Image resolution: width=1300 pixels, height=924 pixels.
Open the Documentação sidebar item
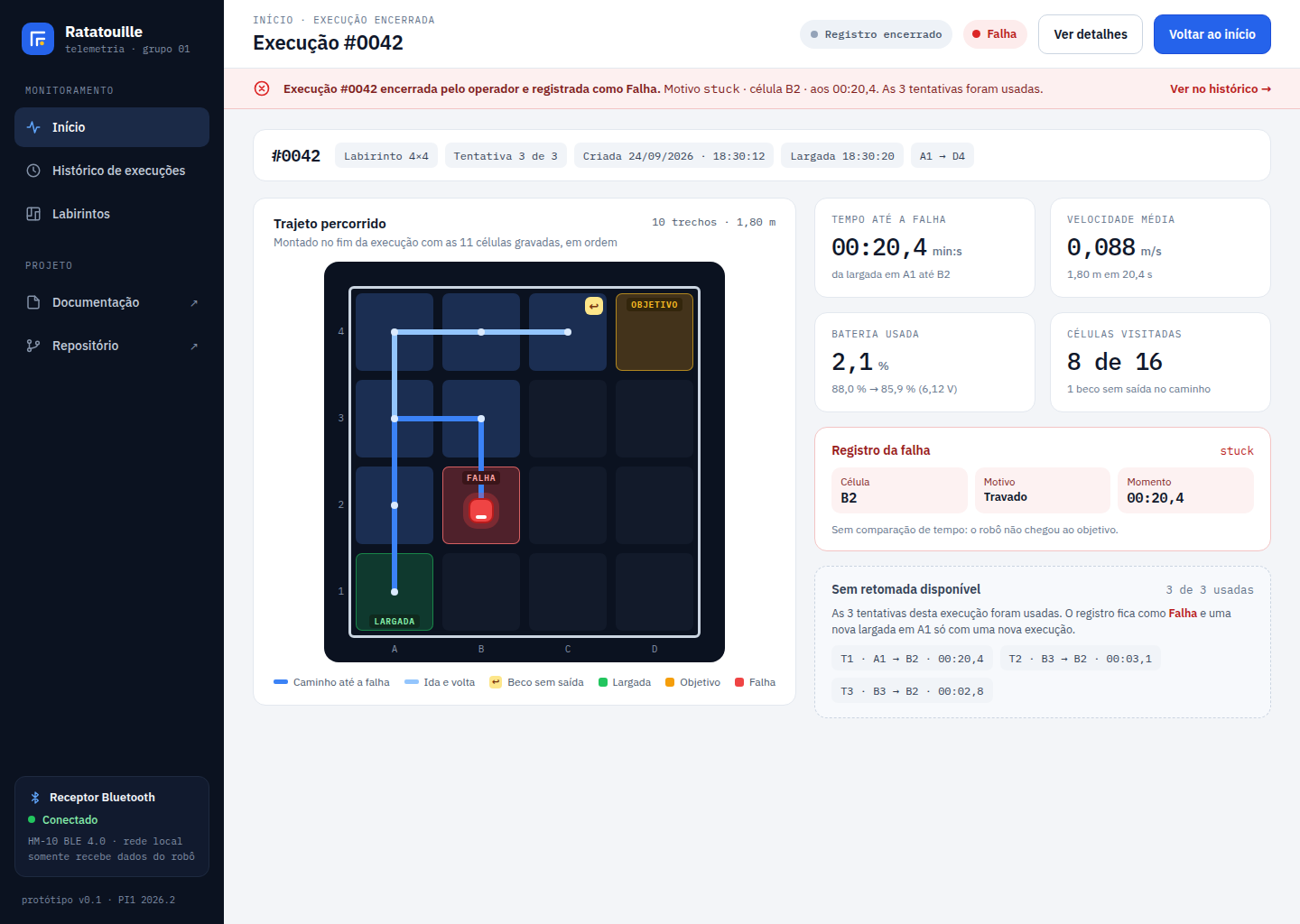[112, 302]
